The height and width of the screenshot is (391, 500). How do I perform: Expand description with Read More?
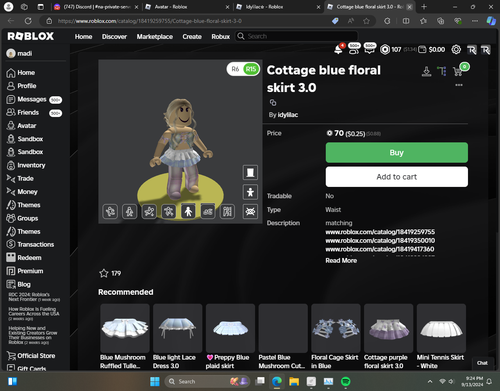[341, 260]
